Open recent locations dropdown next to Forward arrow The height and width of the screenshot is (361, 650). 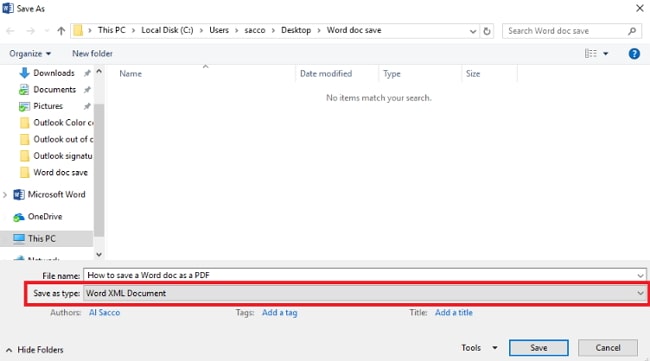(x=47, y=31)
